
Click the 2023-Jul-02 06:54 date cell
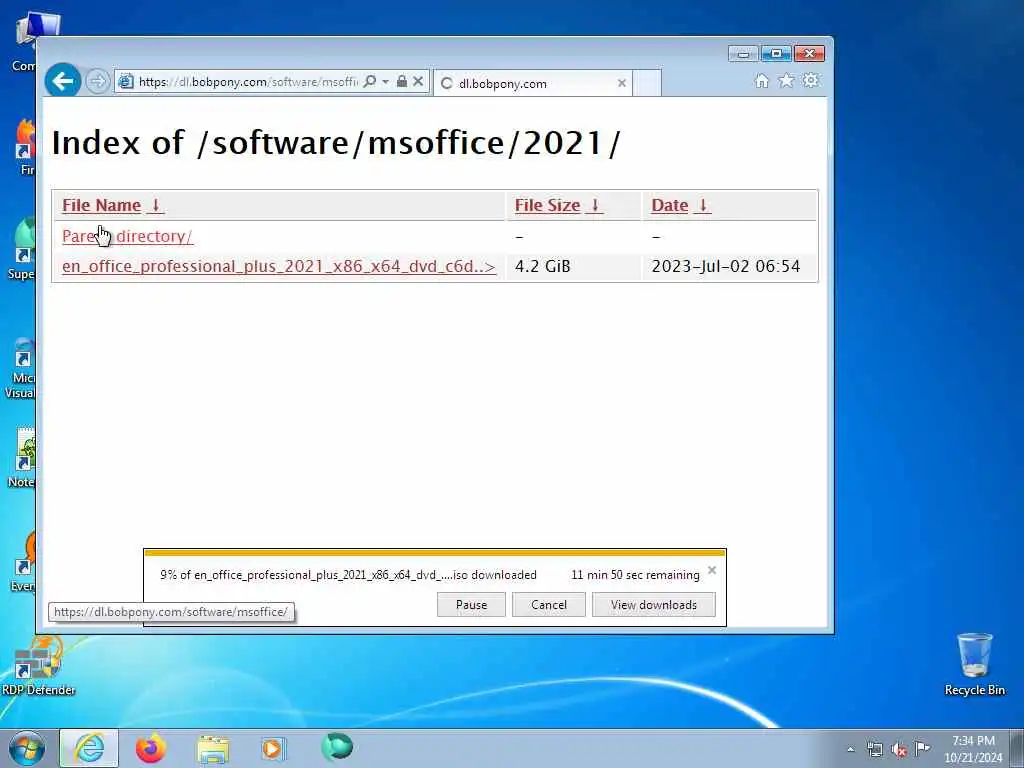pyautogui.click(x=726, y=266)
